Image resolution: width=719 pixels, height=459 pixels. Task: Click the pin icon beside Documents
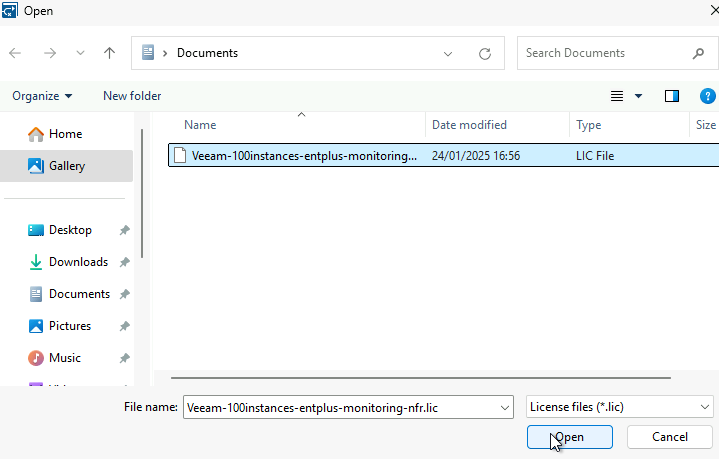124,294
